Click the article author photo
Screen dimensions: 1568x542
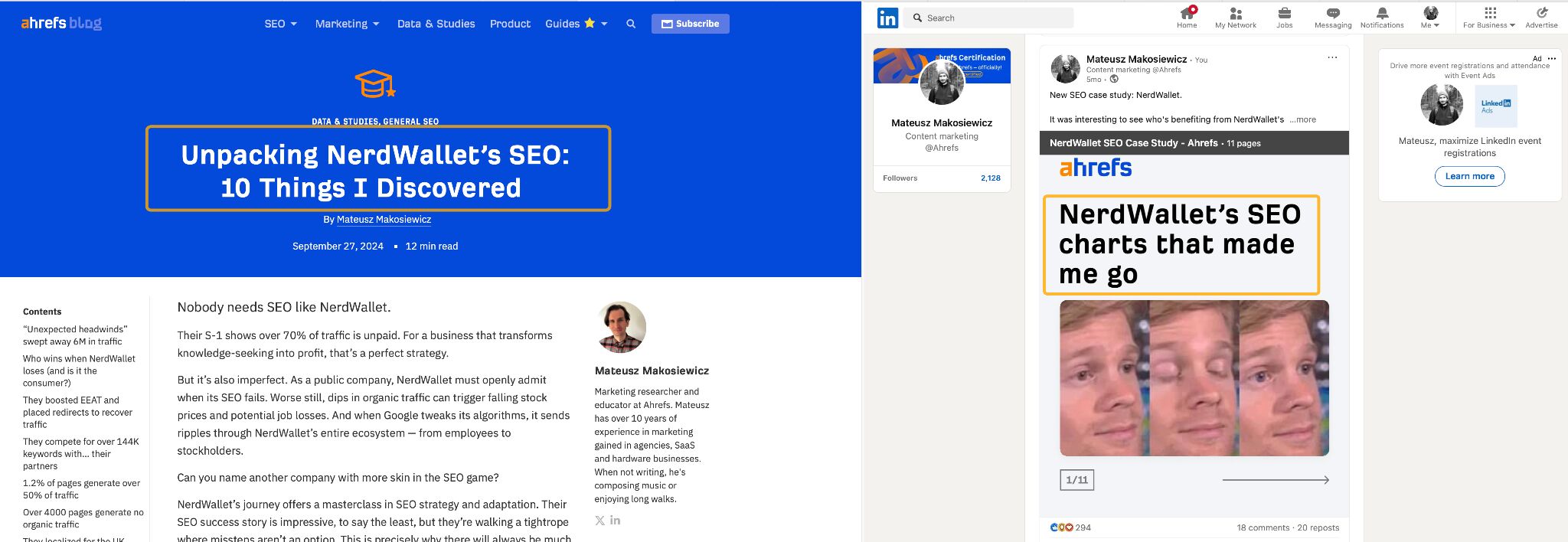(621, 327)
